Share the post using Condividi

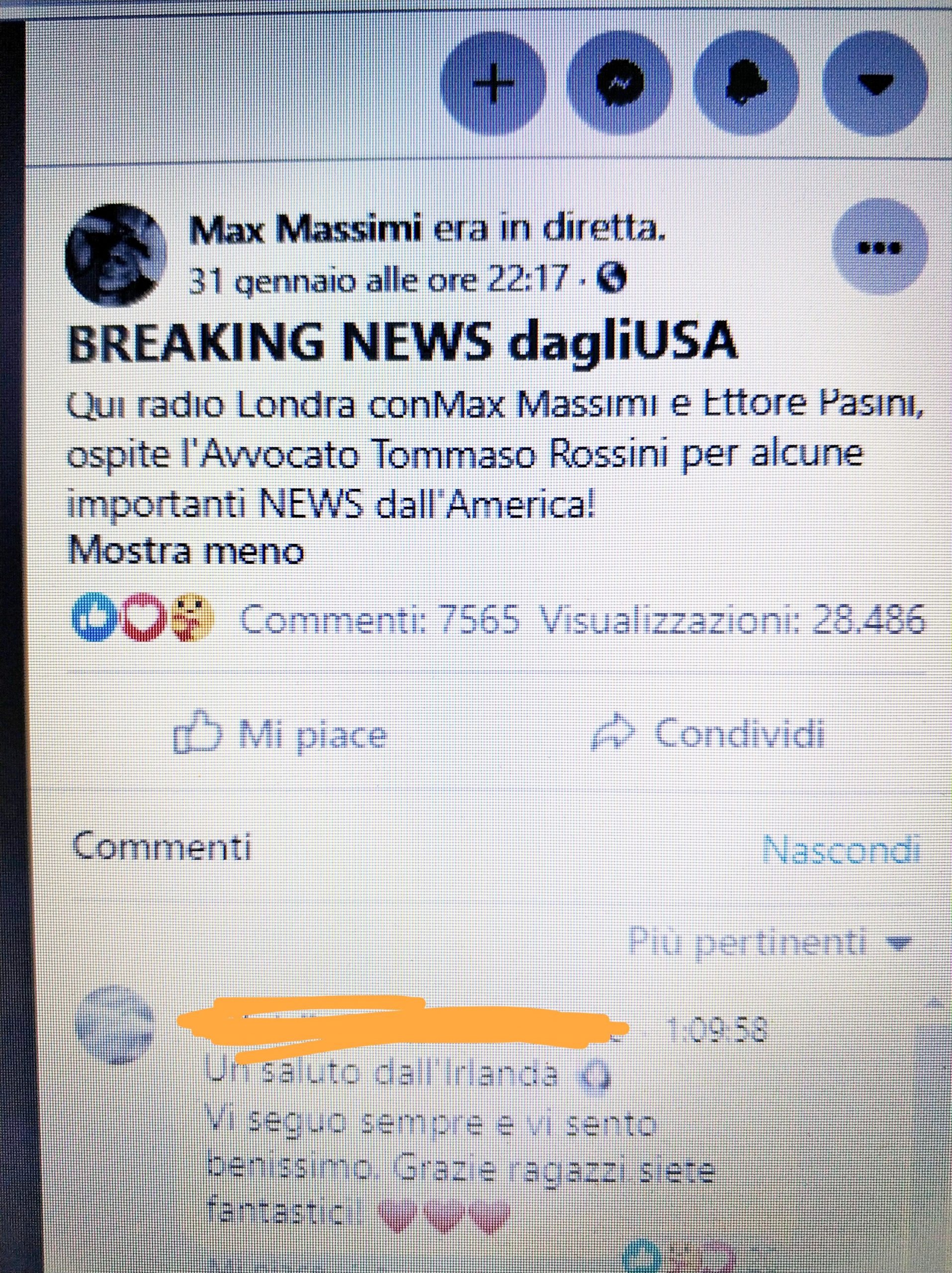(x=708, y=734)
